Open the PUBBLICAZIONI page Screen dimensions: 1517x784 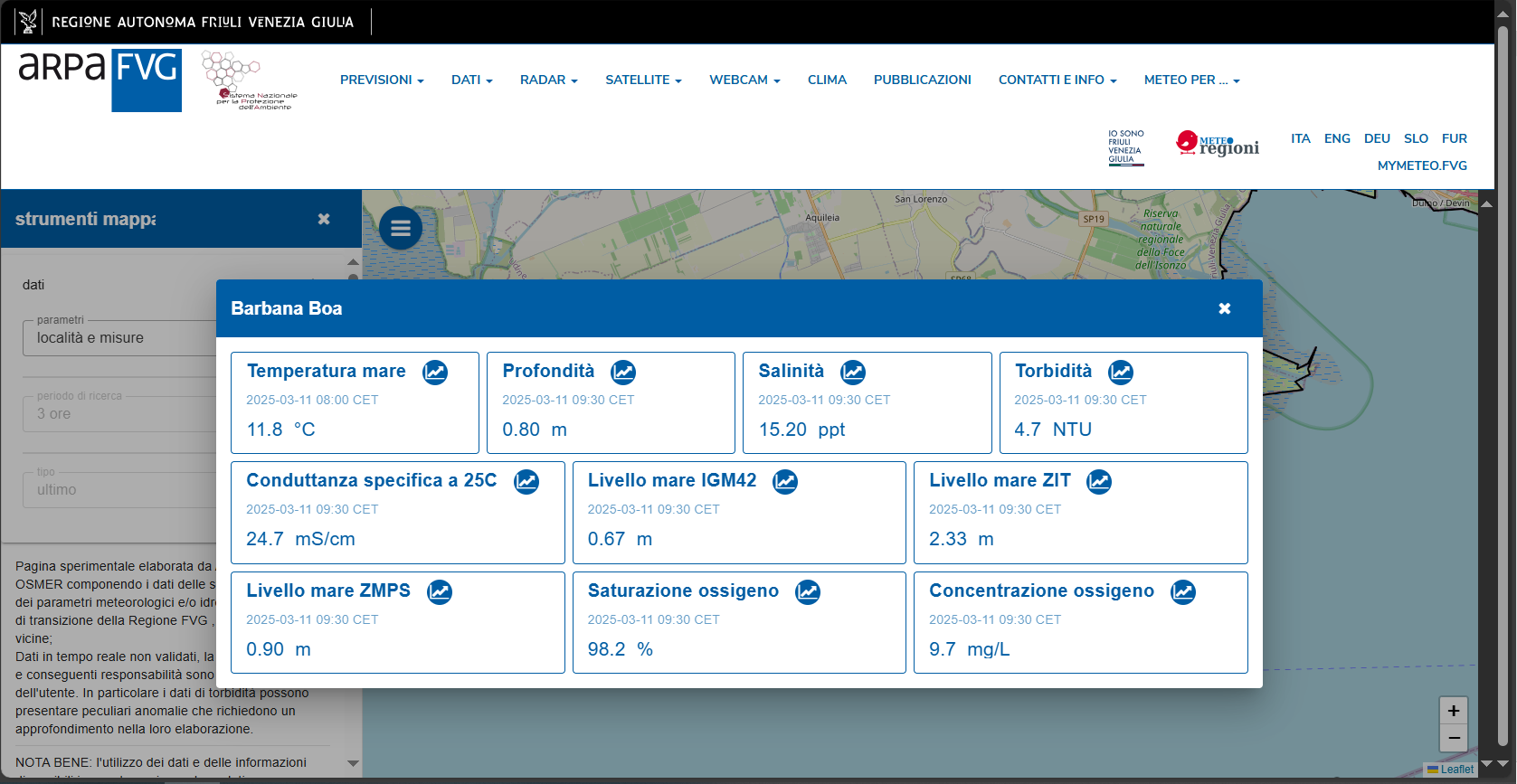tap(922, 80)
